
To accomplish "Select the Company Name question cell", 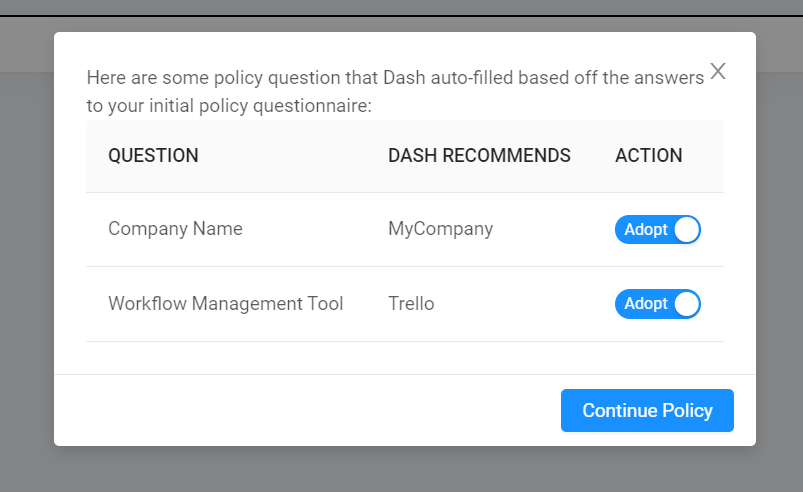I will [175, 229].
